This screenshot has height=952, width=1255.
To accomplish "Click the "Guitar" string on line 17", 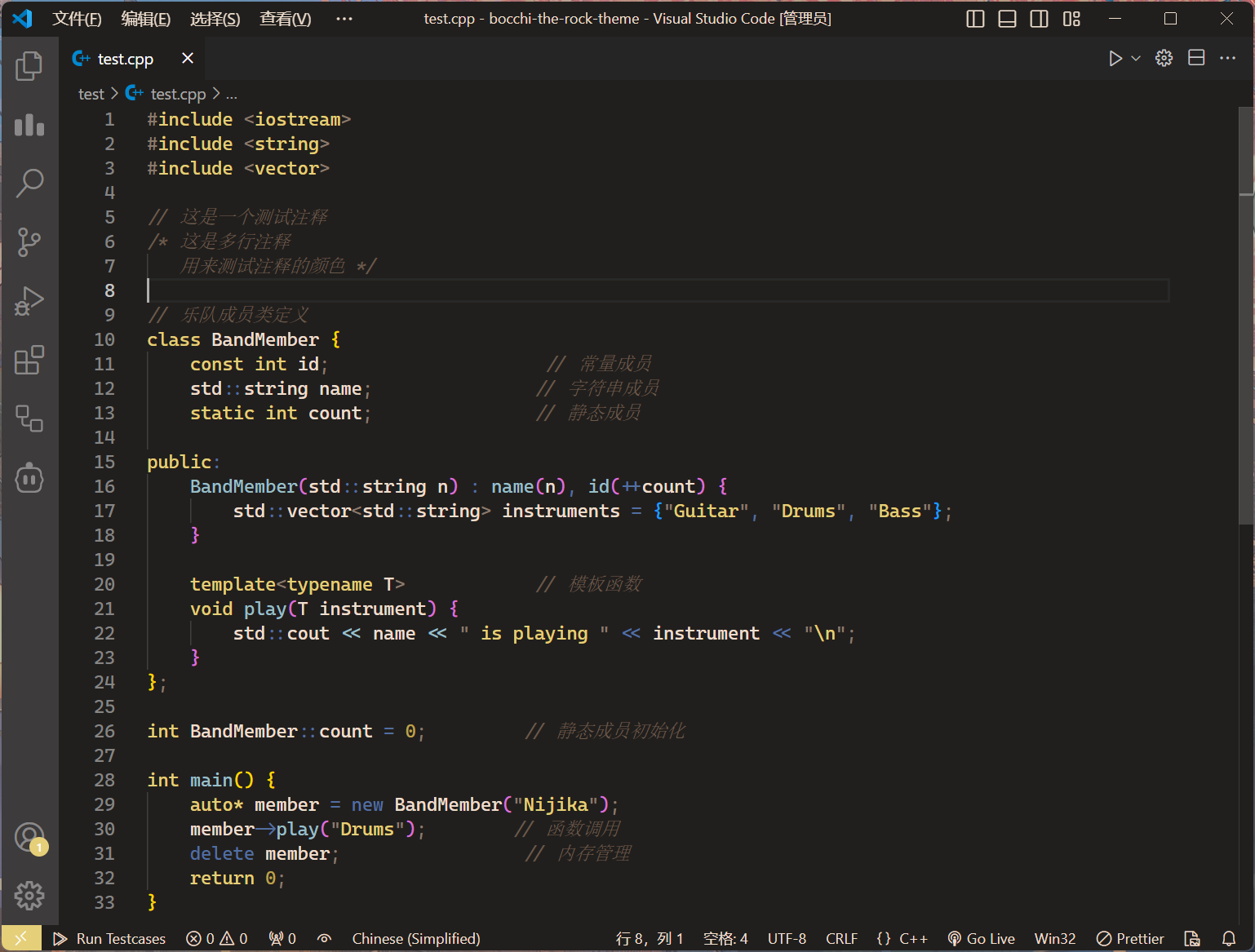I will 707,511.
